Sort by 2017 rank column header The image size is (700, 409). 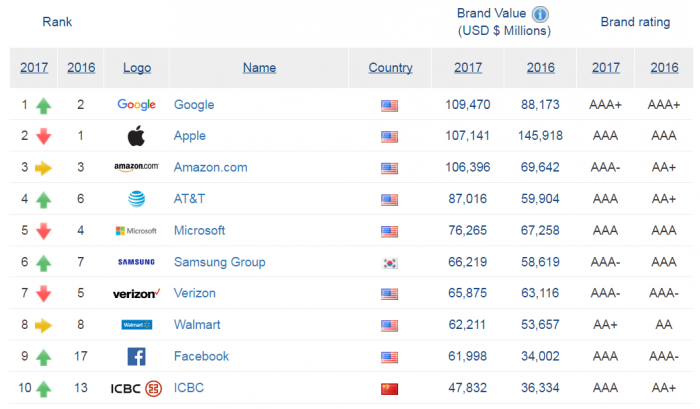[x=34, y=68]
